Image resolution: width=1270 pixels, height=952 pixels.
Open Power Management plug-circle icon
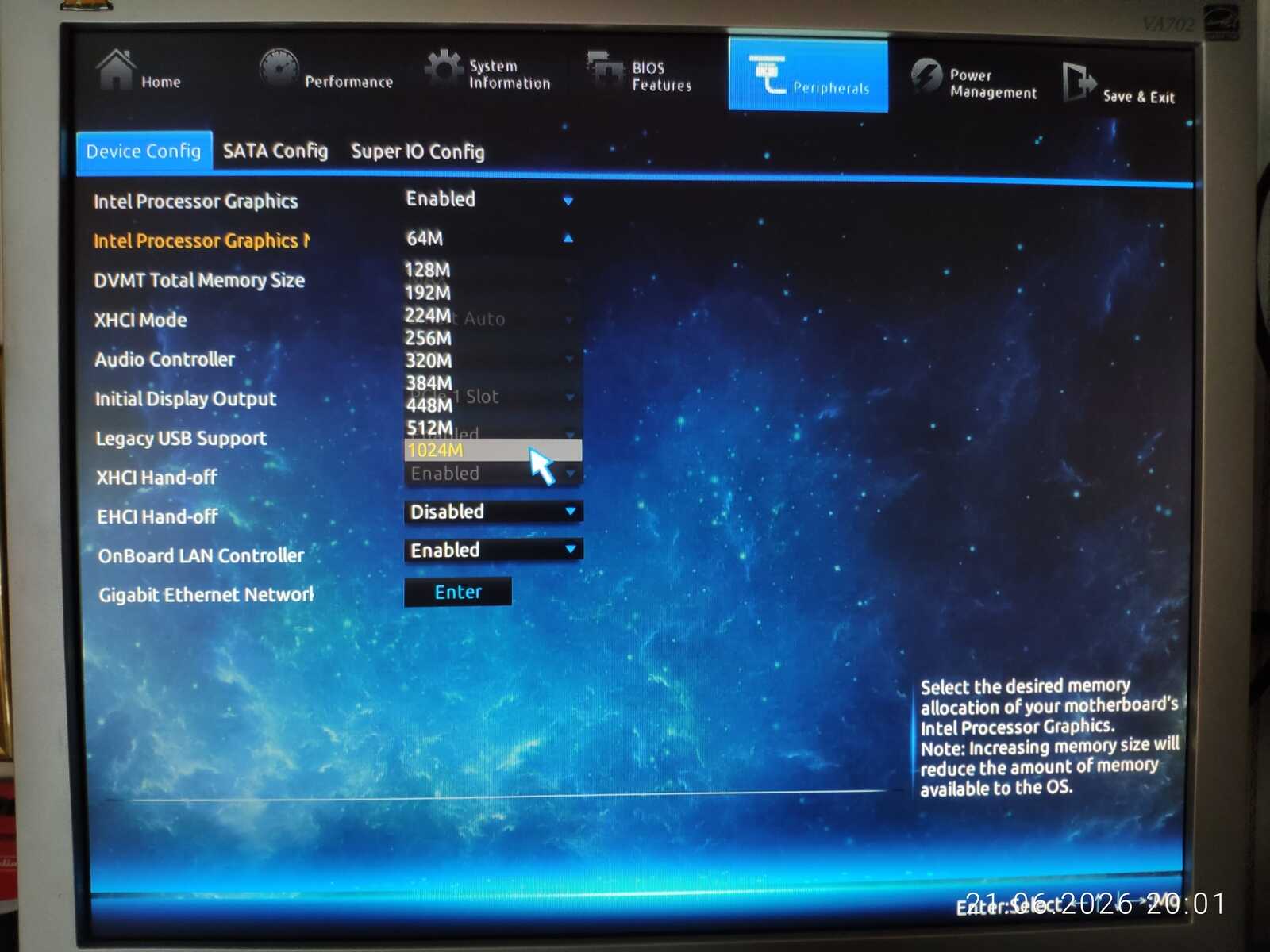pos(926,76)
